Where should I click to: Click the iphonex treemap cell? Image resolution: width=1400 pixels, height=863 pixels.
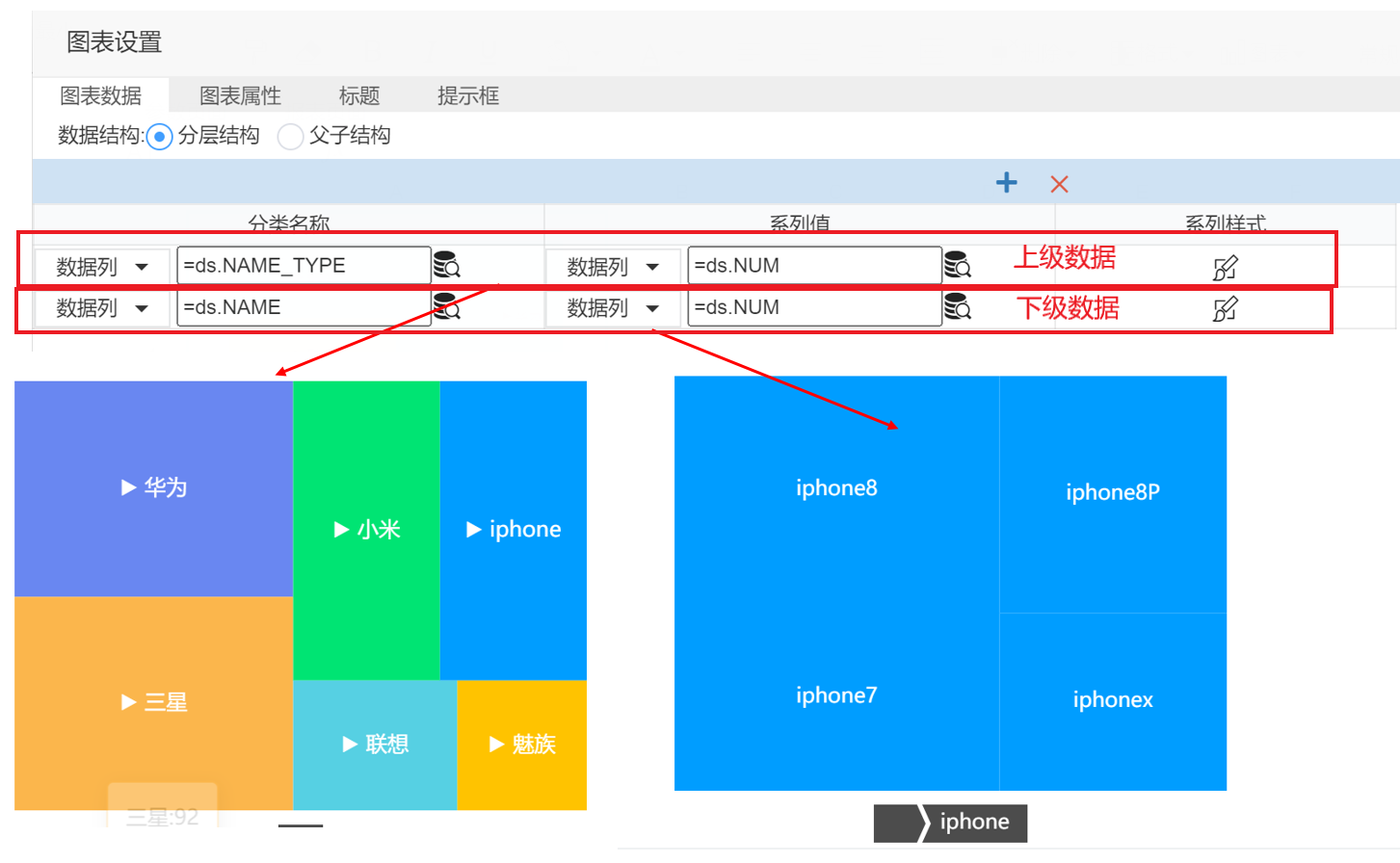click(1113, 700)
